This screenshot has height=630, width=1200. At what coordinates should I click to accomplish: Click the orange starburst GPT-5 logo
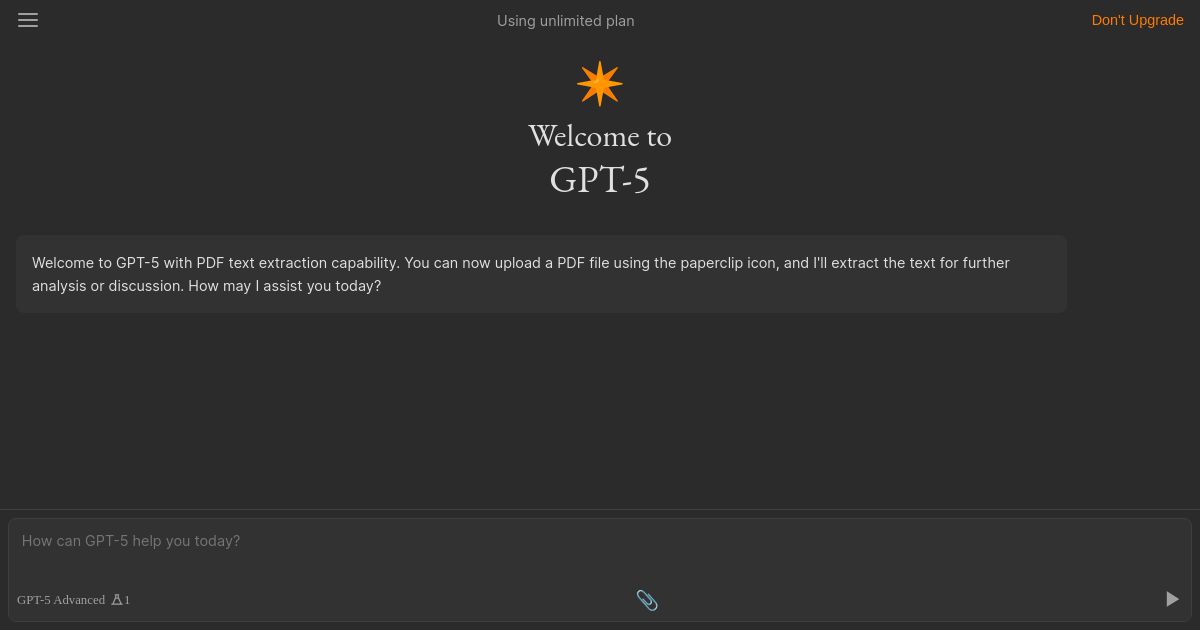click(x=599, y=83)
